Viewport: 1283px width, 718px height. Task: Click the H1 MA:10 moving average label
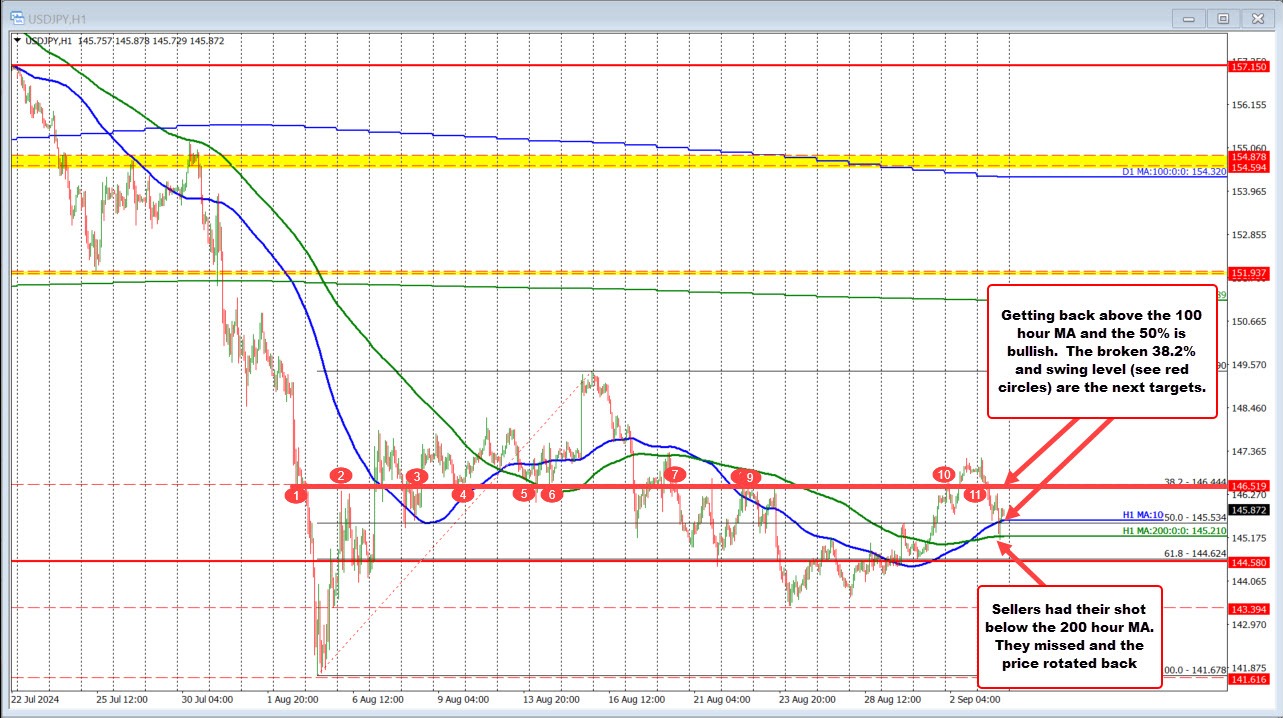coord(1141,513)
